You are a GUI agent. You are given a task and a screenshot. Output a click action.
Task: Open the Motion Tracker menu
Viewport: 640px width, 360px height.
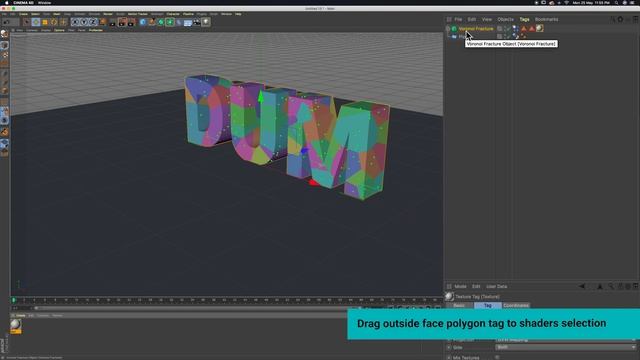pos(138,14)
